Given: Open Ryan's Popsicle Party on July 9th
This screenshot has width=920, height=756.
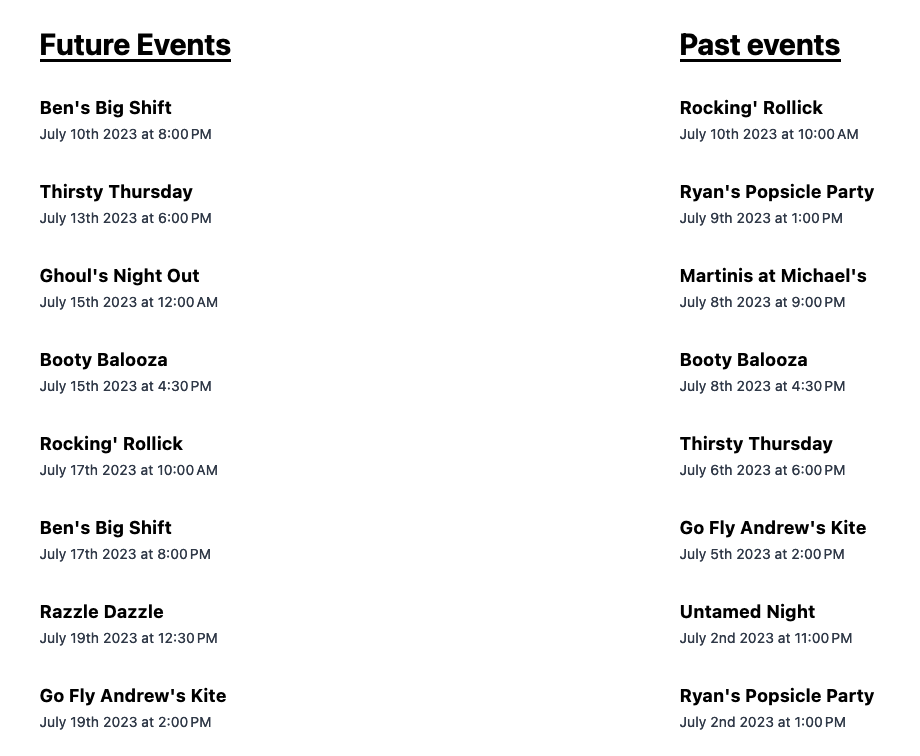Looking at the screenshot, I should point(776,192).
